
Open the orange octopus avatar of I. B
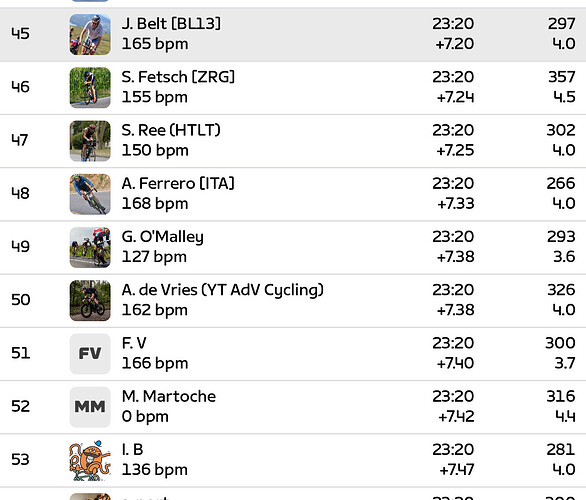(x=90, y=460)
